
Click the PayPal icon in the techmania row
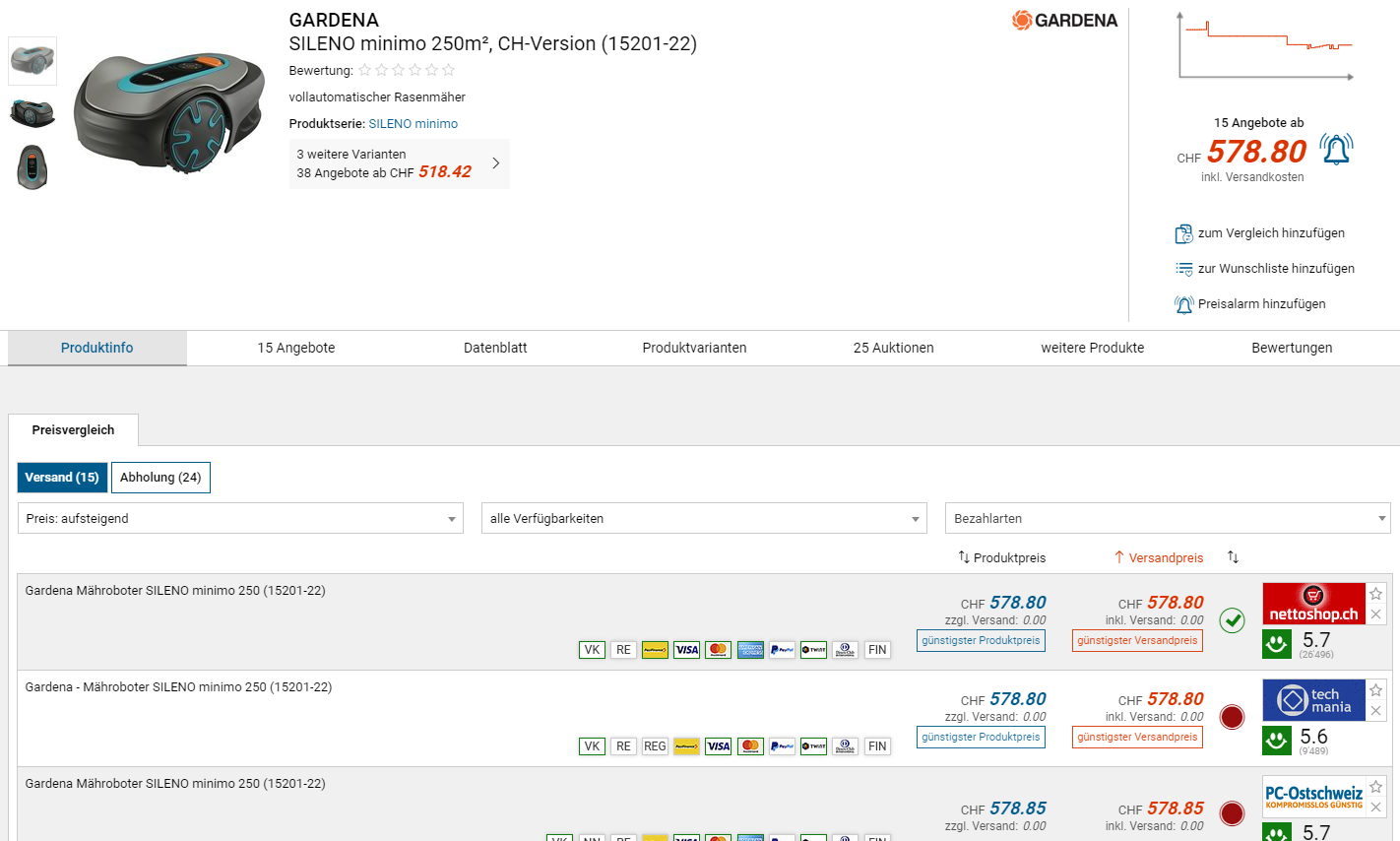782,746
